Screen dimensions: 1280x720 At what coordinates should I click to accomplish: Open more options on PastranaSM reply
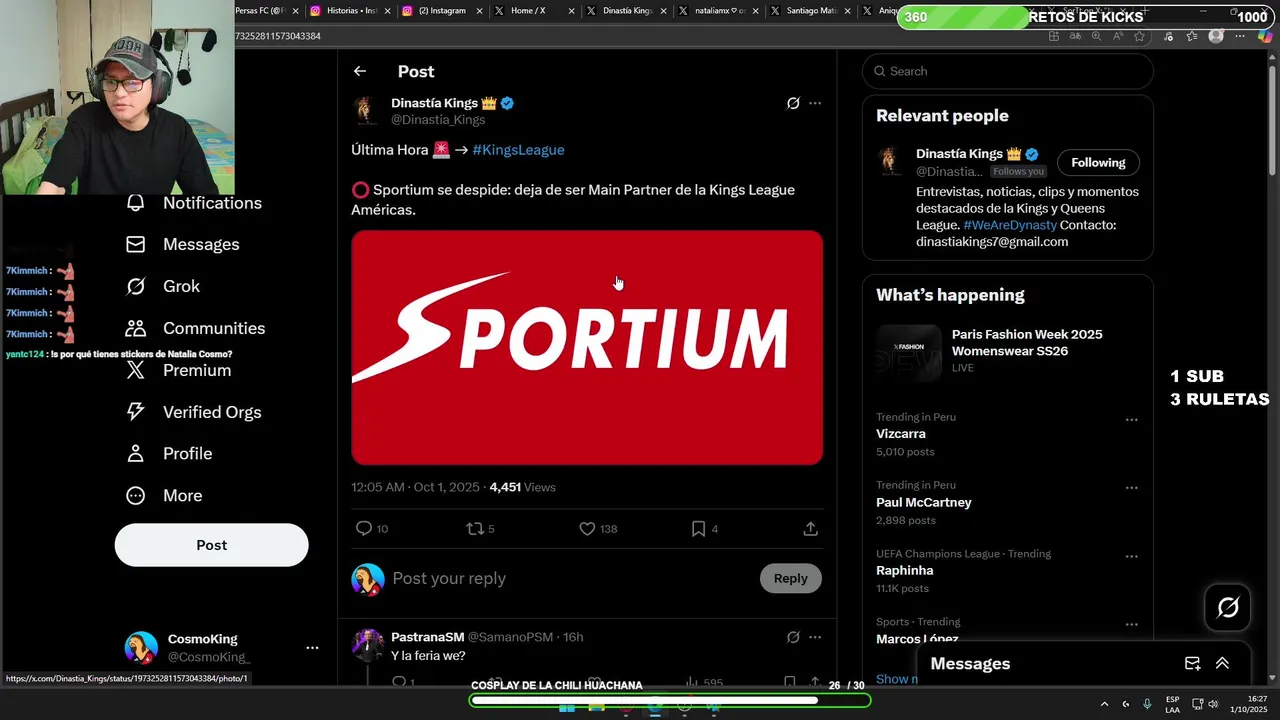[815, 637]
